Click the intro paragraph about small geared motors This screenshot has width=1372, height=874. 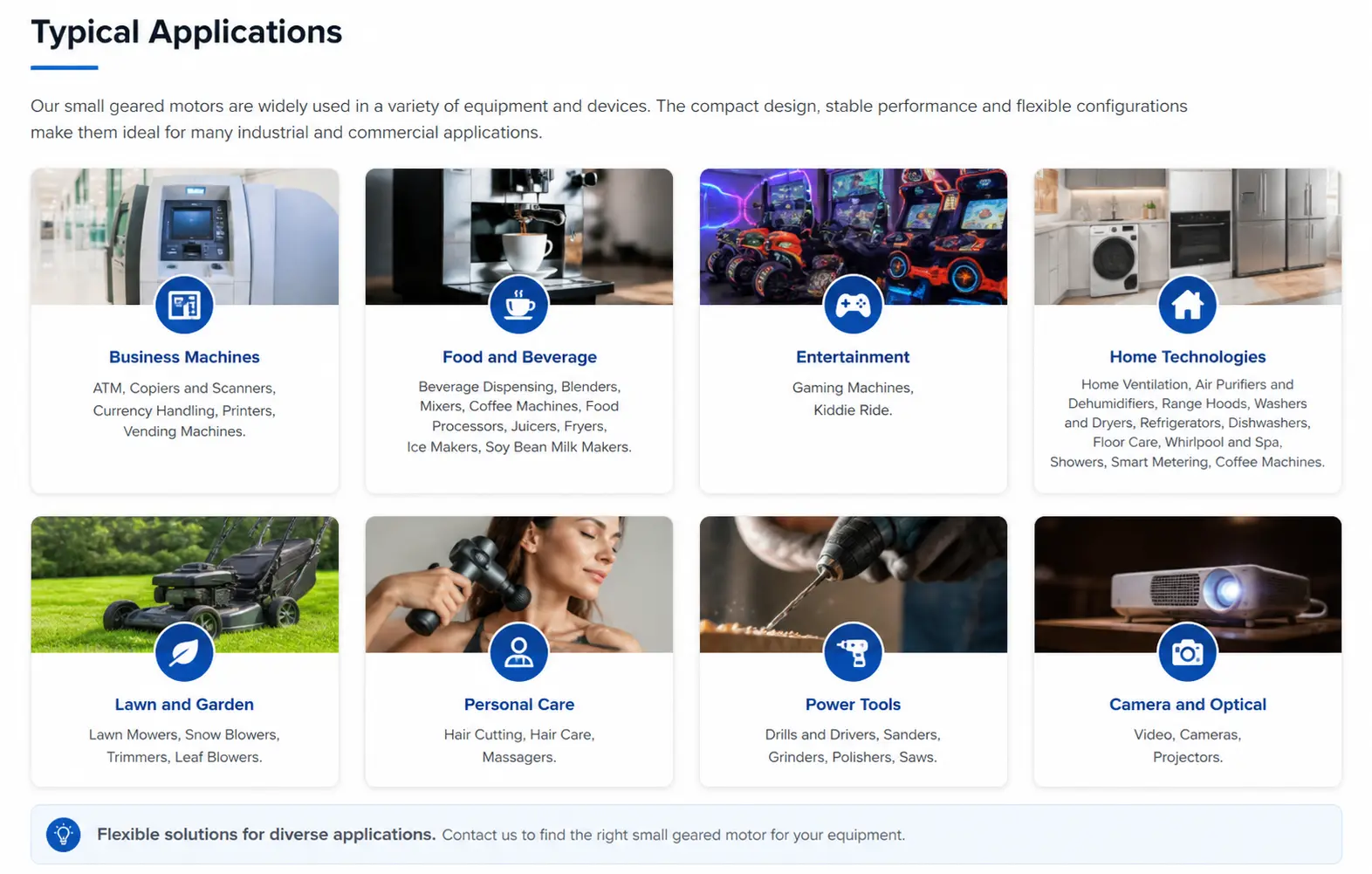point(609,119)
